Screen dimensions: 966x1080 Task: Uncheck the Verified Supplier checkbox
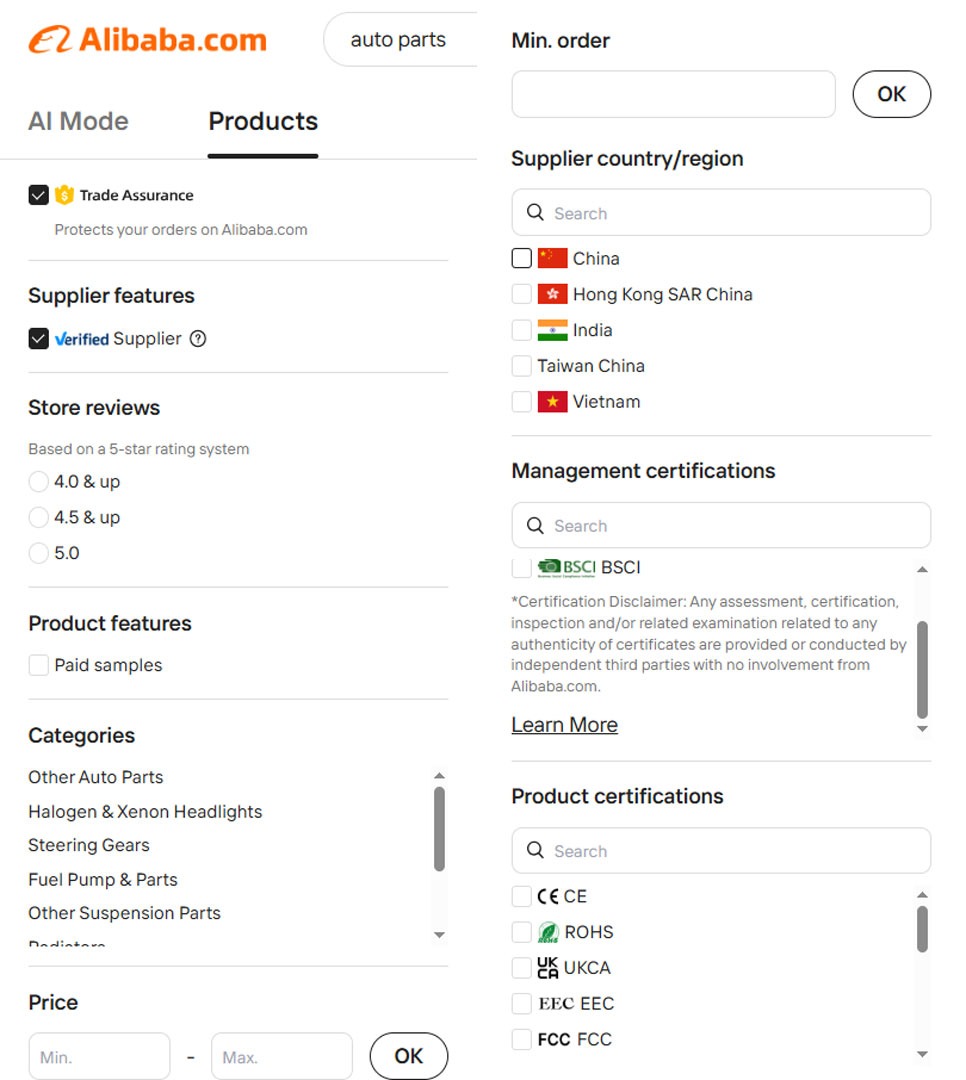(x=39, y=339)
